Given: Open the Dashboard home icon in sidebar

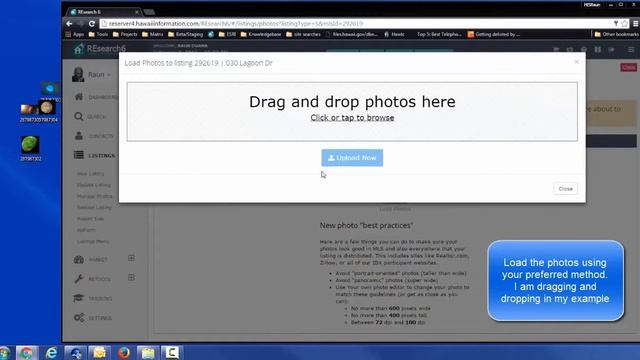Looking at the screenshot, I should coord(79,97).
